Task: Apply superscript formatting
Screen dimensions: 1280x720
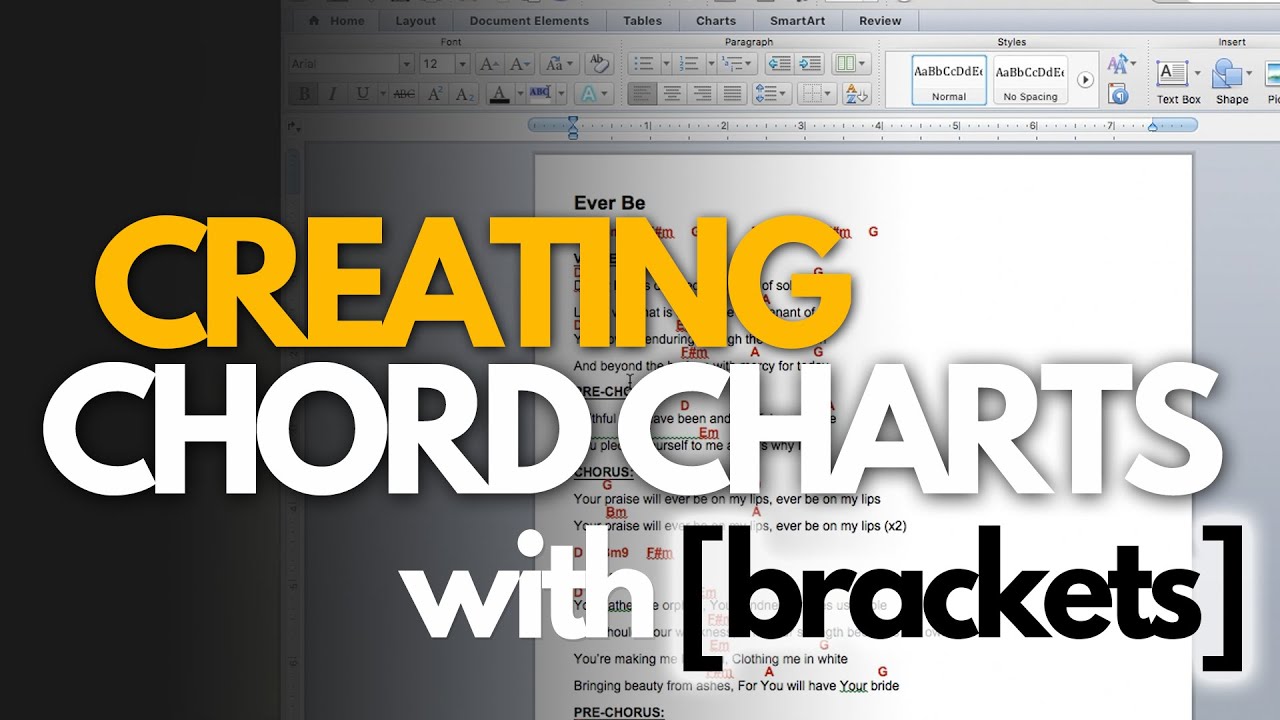Action: 435,94
